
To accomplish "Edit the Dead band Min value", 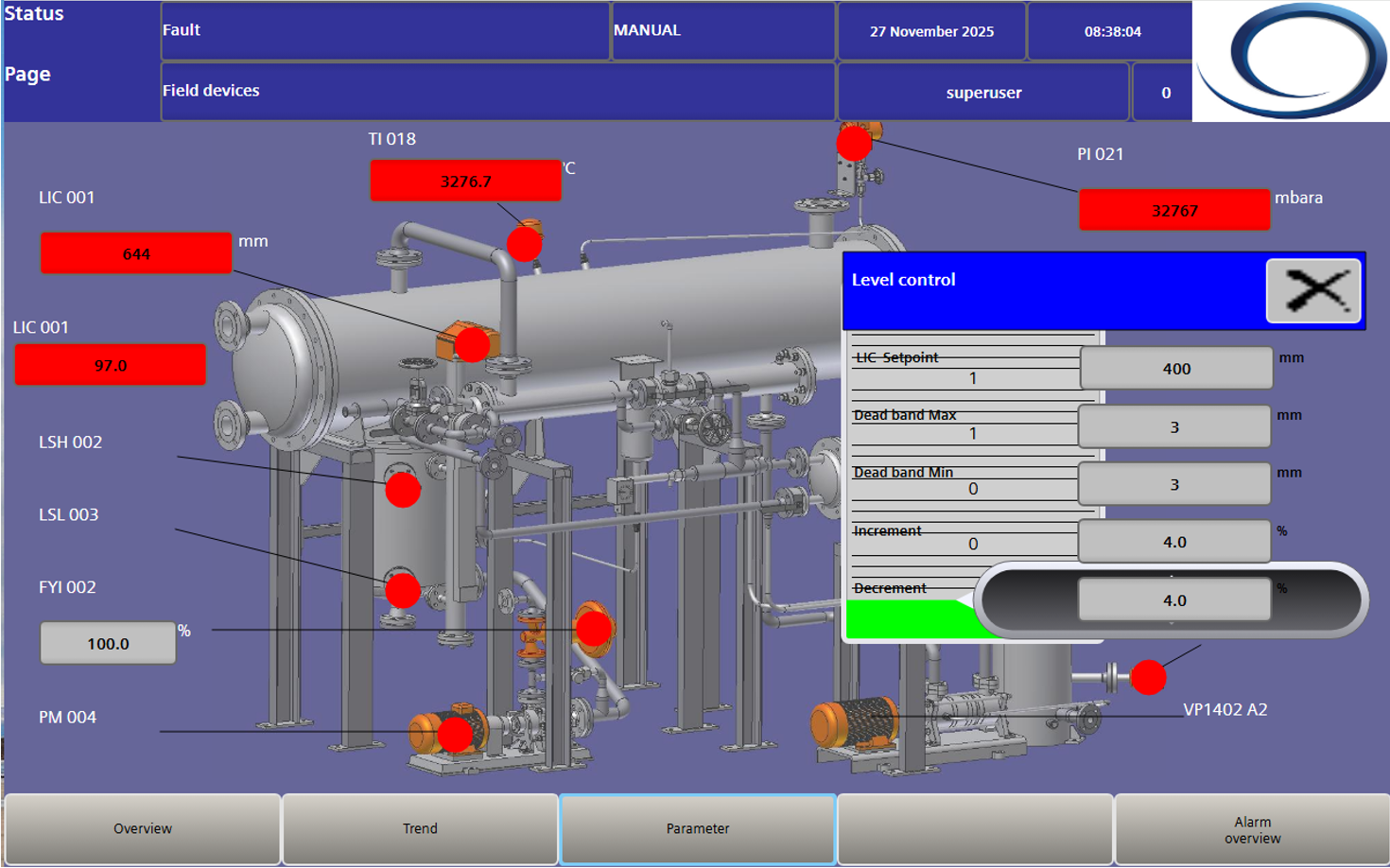I will (x=1173, y=485).
